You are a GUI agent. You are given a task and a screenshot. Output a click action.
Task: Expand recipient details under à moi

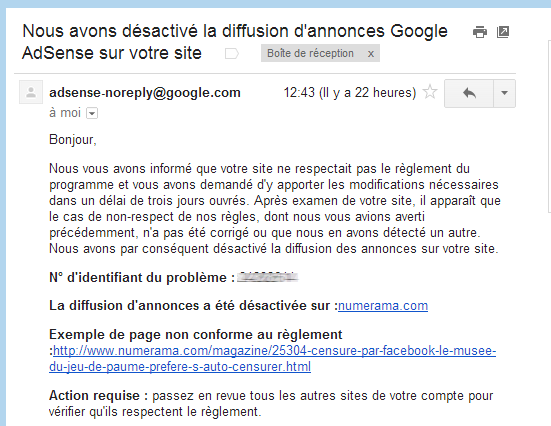point(92,113)
